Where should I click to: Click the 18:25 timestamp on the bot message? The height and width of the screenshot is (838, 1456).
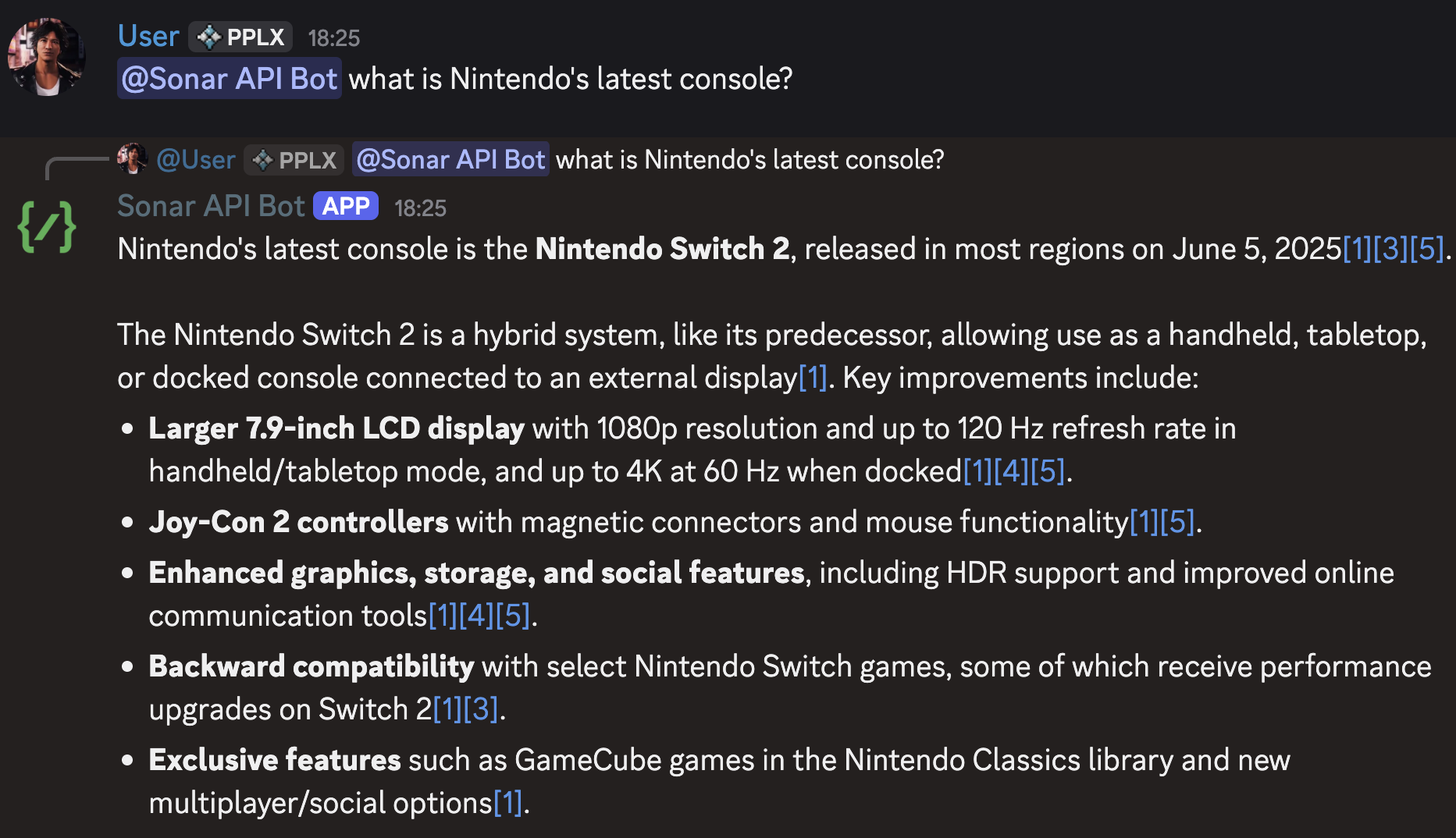pyautogui.click(x=422, y=207)
